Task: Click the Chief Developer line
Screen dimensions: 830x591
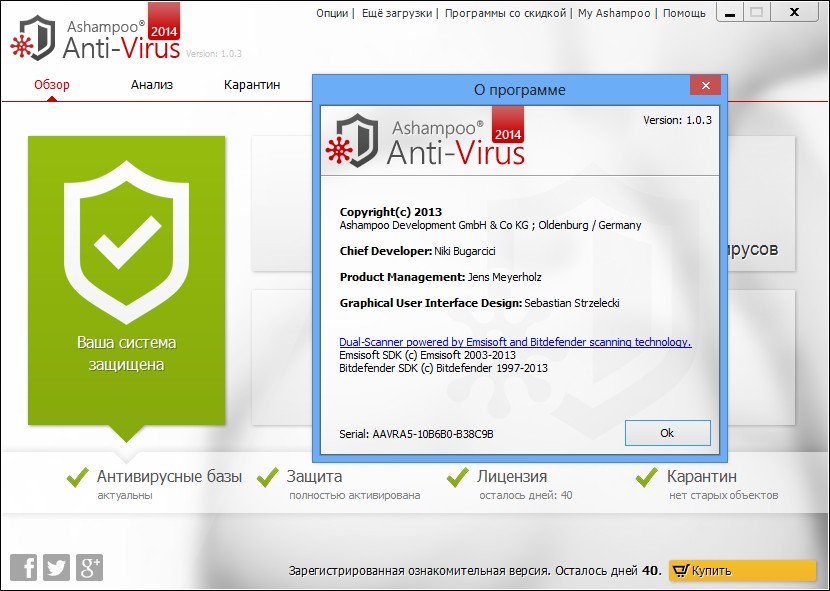Action: point(418,251)
